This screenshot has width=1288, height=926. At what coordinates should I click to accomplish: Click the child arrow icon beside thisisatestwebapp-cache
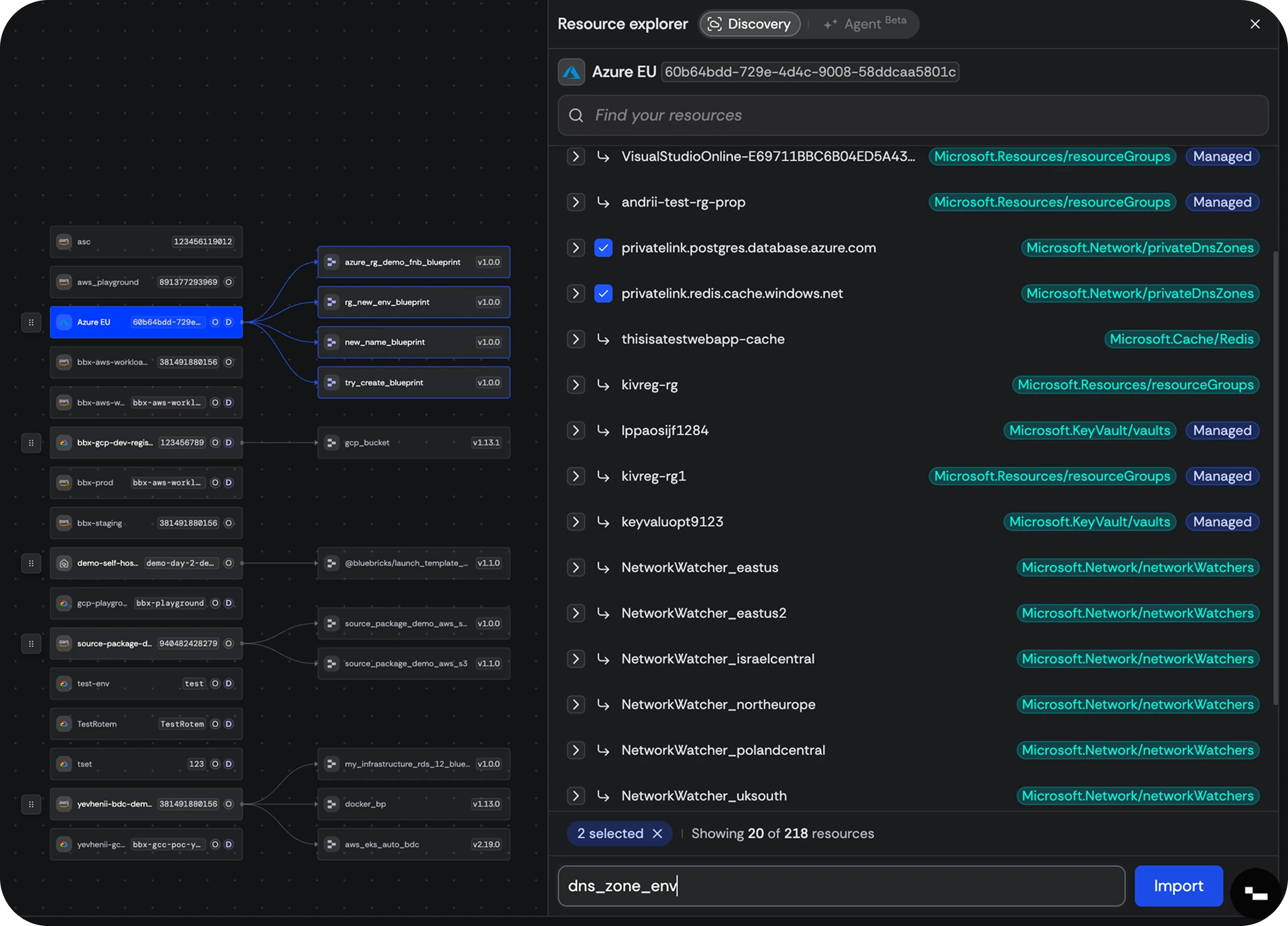pyautogui.click(x=603, y=340)
